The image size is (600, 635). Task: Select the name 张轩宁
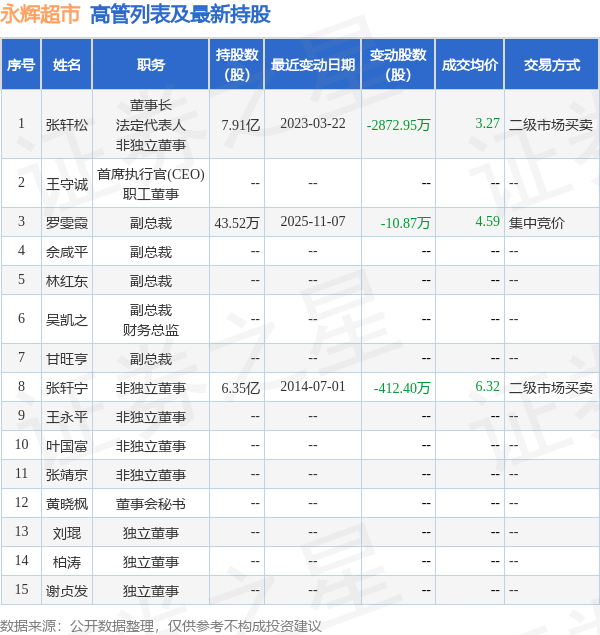(x=67, y=388)
